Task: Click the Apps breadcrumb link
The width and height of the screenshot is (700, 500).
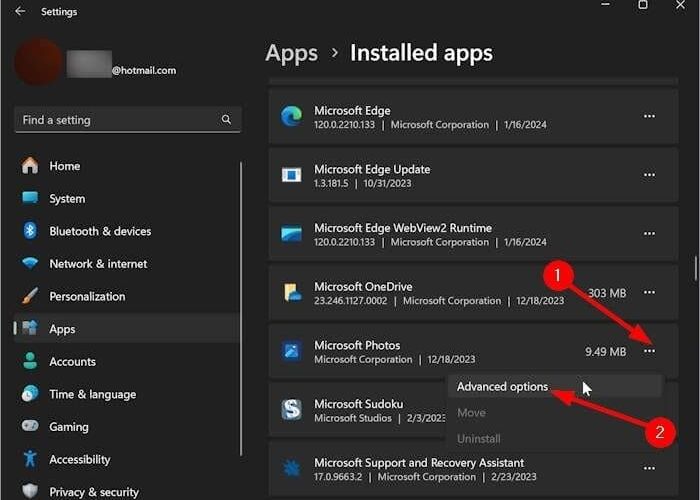Action: [292, 53]
